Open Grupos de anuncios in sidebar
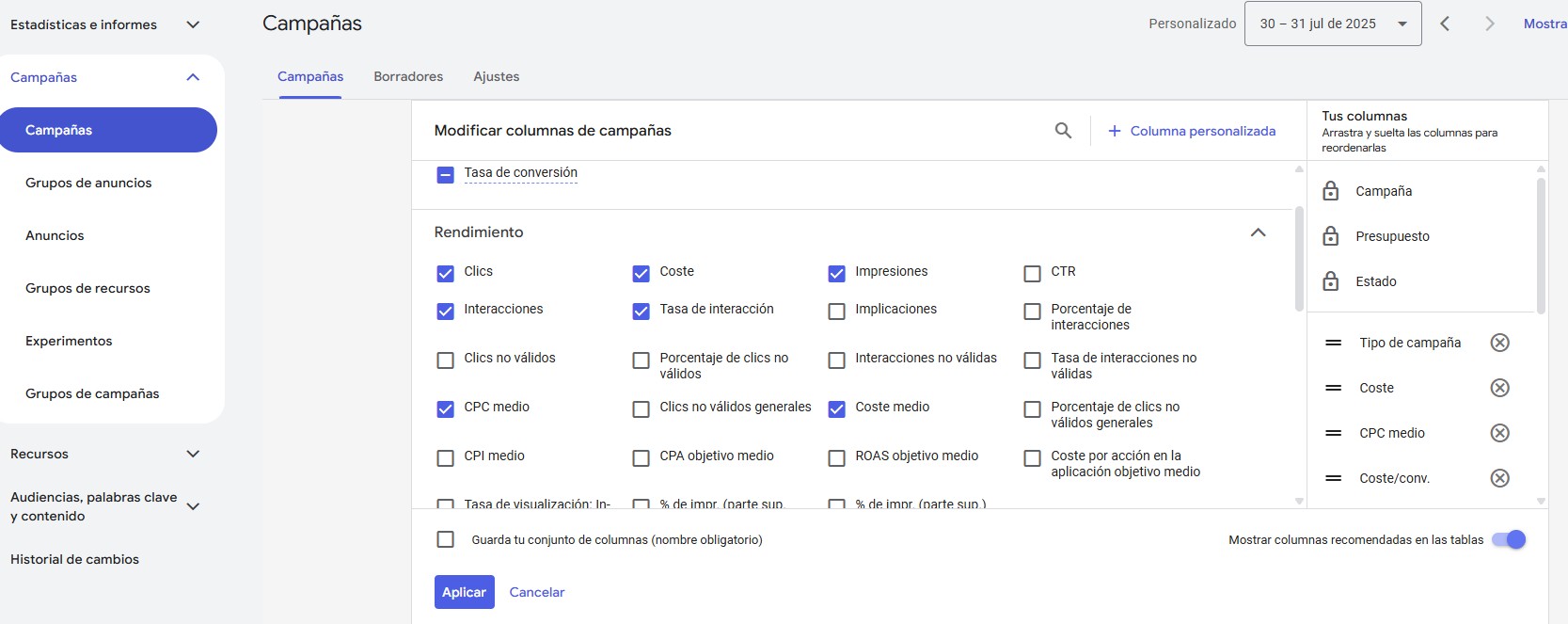This screenshot has width=1568, height=624. (x=88, y=183)
